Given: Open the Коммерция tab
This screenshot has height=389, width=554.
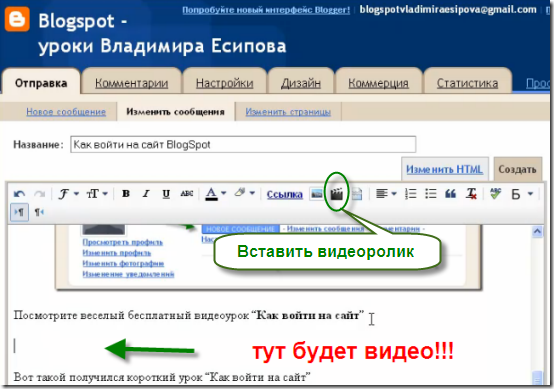Looking at the screenshot, I should [378, 83].
